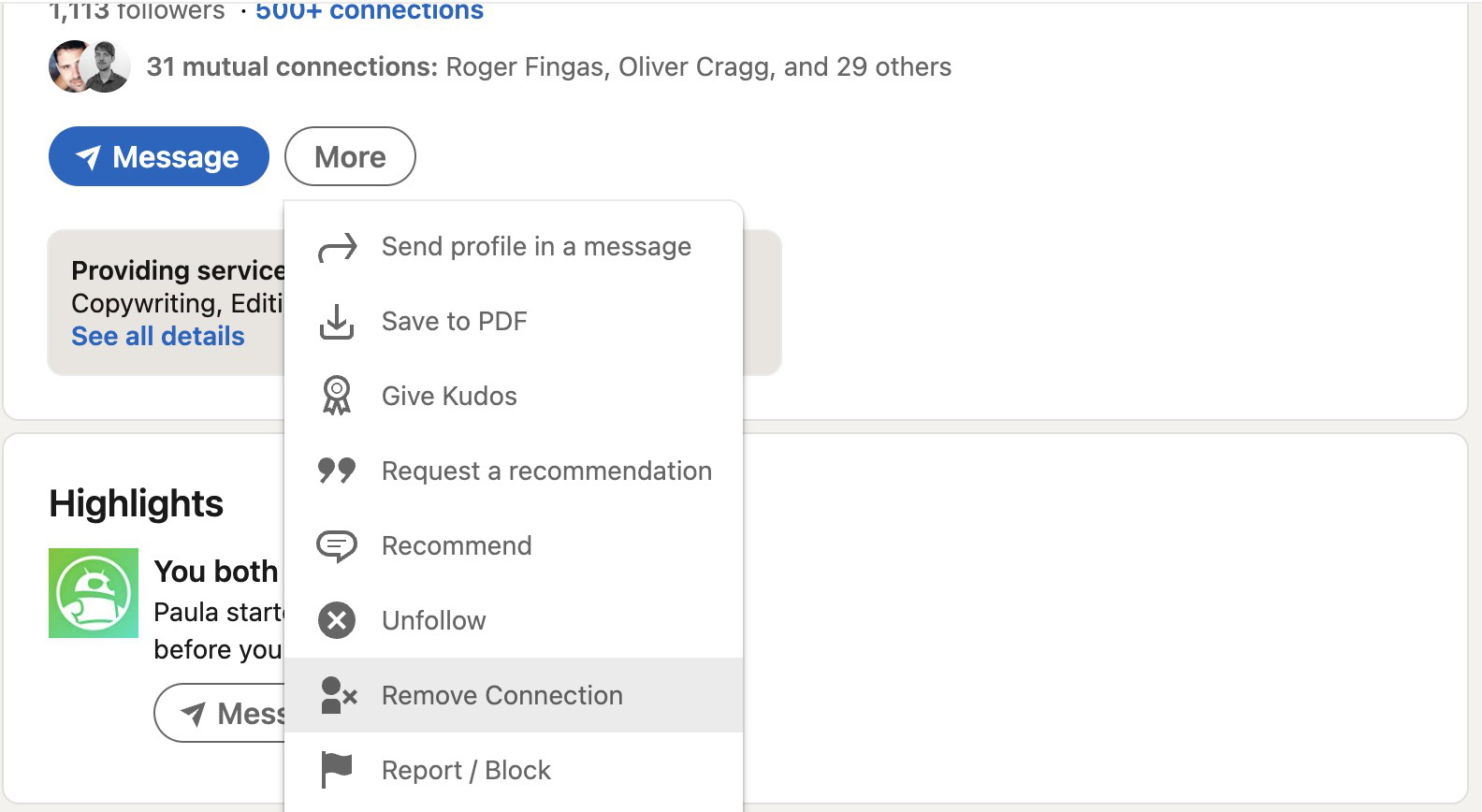Click the quotation marks recommendation icon

coord(337,471)
